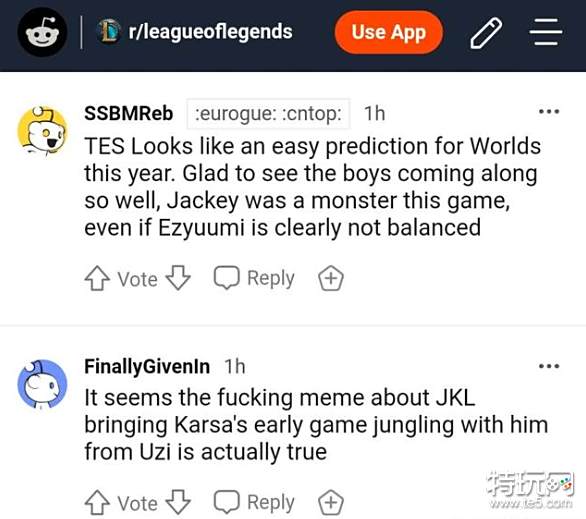Upvote FinallyGivenIn's comment
The width and height of the screenshot is (586, 519).
point(97,503)
